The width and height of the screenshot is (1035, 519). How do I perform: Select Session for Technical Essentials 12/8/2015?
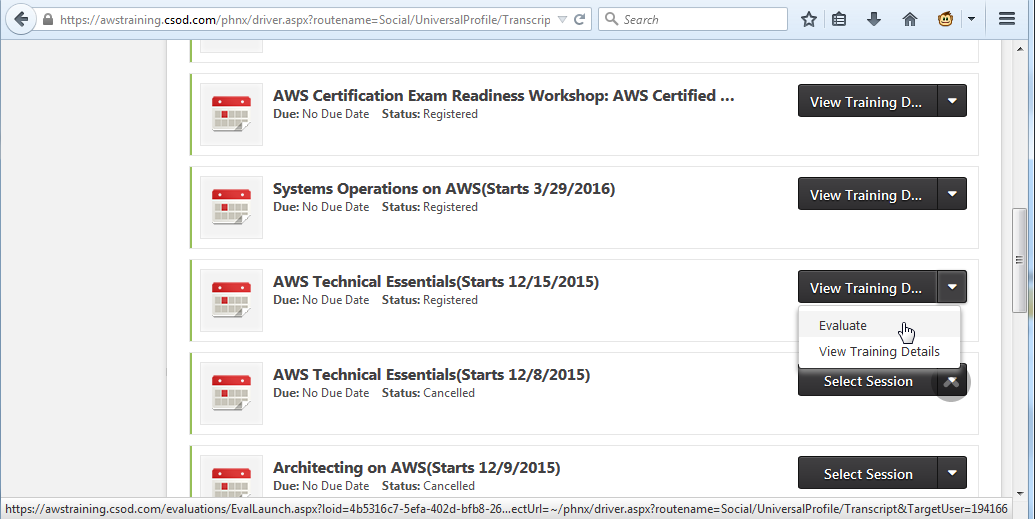(x=867, y=381)
